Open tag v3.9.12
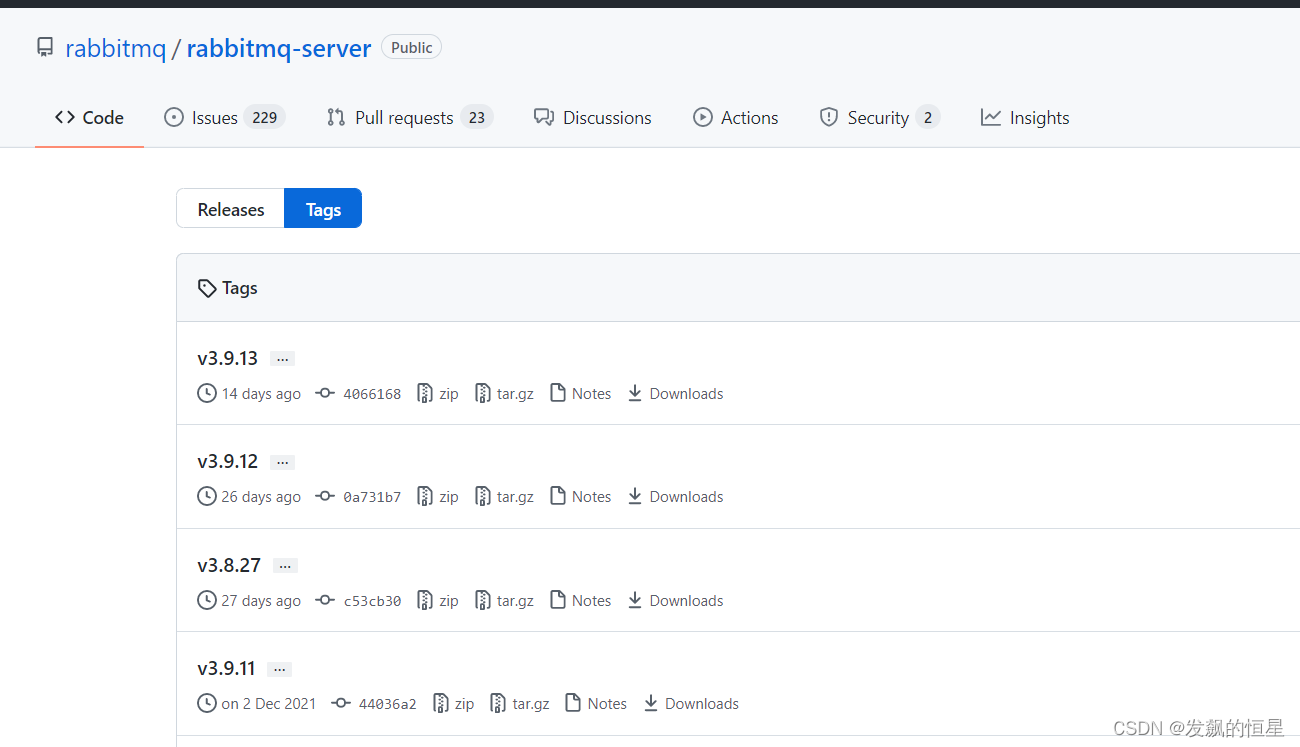This screenshot has height=747, width=1300. [x=228, y=461]
